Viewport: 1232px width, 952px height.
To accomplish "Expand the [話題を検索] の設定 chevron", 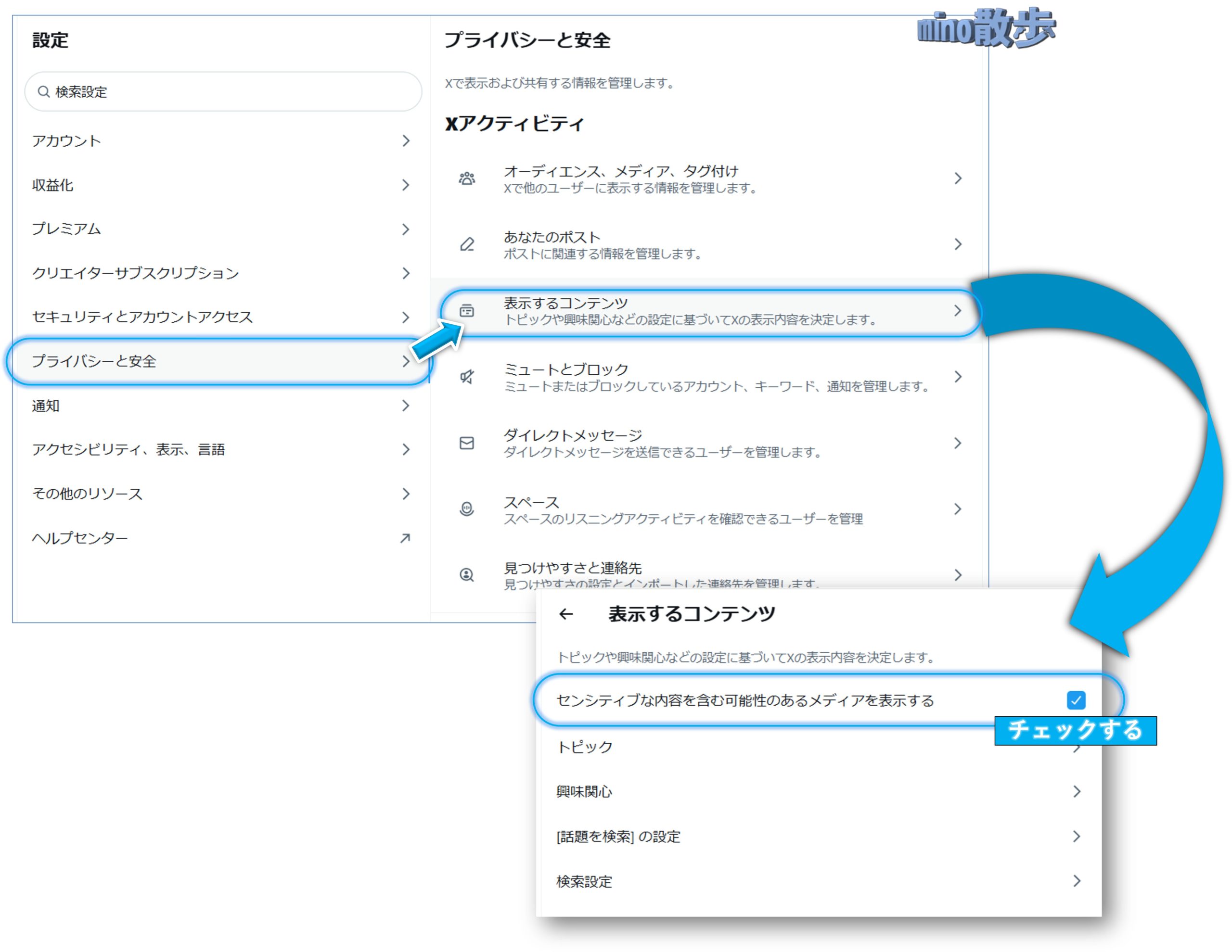I will point(1076,836).
